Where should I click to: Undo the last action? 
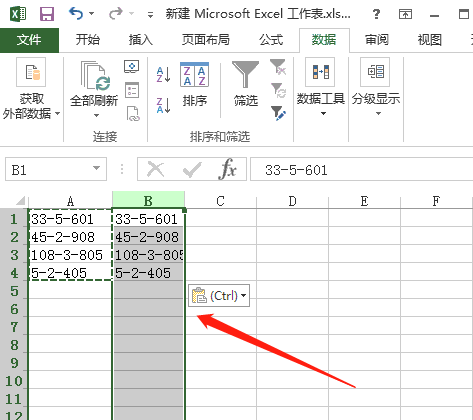pos(76,14)
